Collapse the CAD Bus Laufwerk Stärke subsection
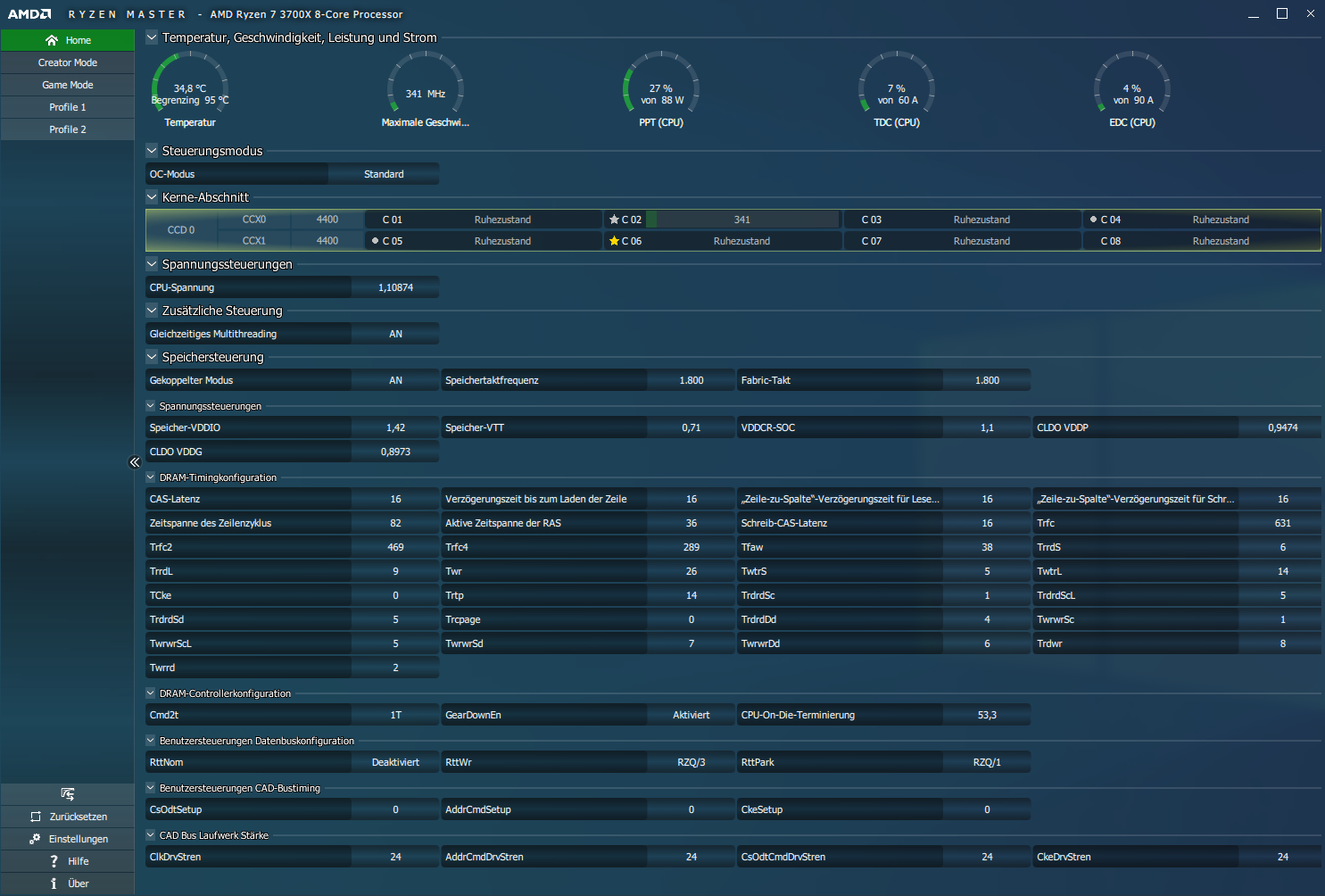Screen dimensions: 1325x896 (151, 835)
